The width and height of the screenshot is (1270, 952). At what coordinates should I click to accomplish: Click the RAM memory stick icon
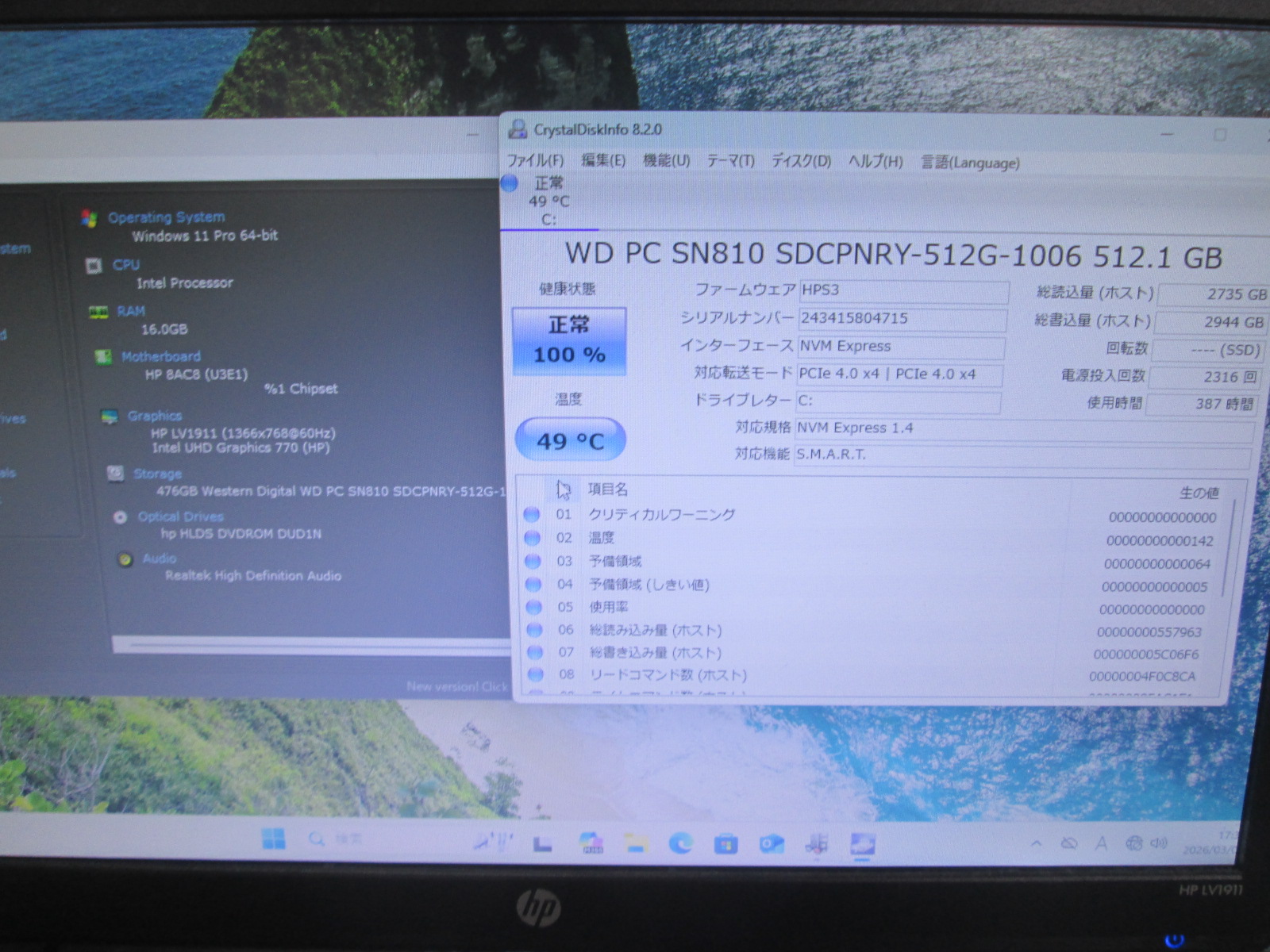[x=98, y=312]
